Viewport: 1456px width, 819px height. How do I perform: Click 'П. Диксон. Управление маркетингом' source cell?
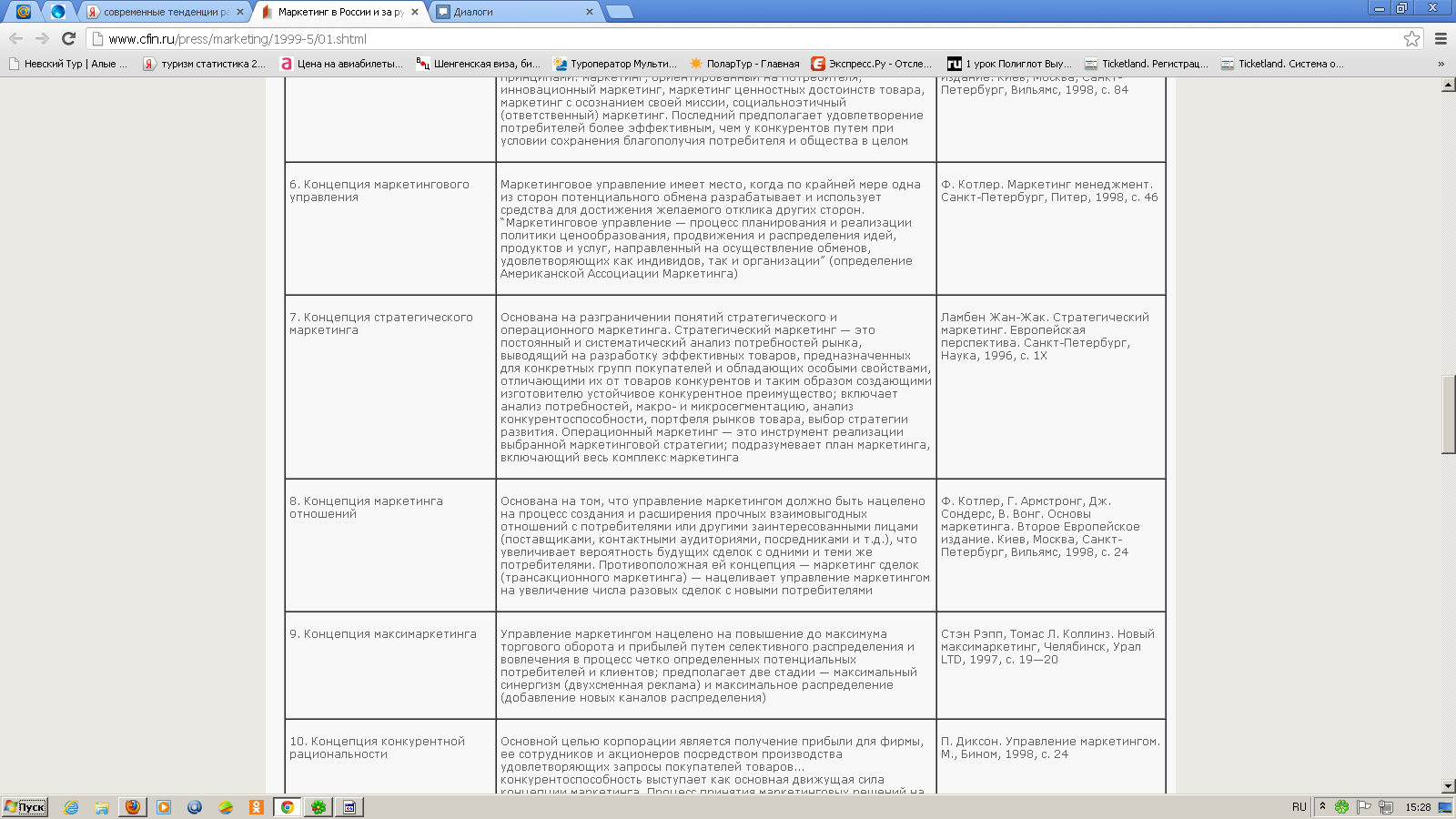click(x=1051, y=757)
